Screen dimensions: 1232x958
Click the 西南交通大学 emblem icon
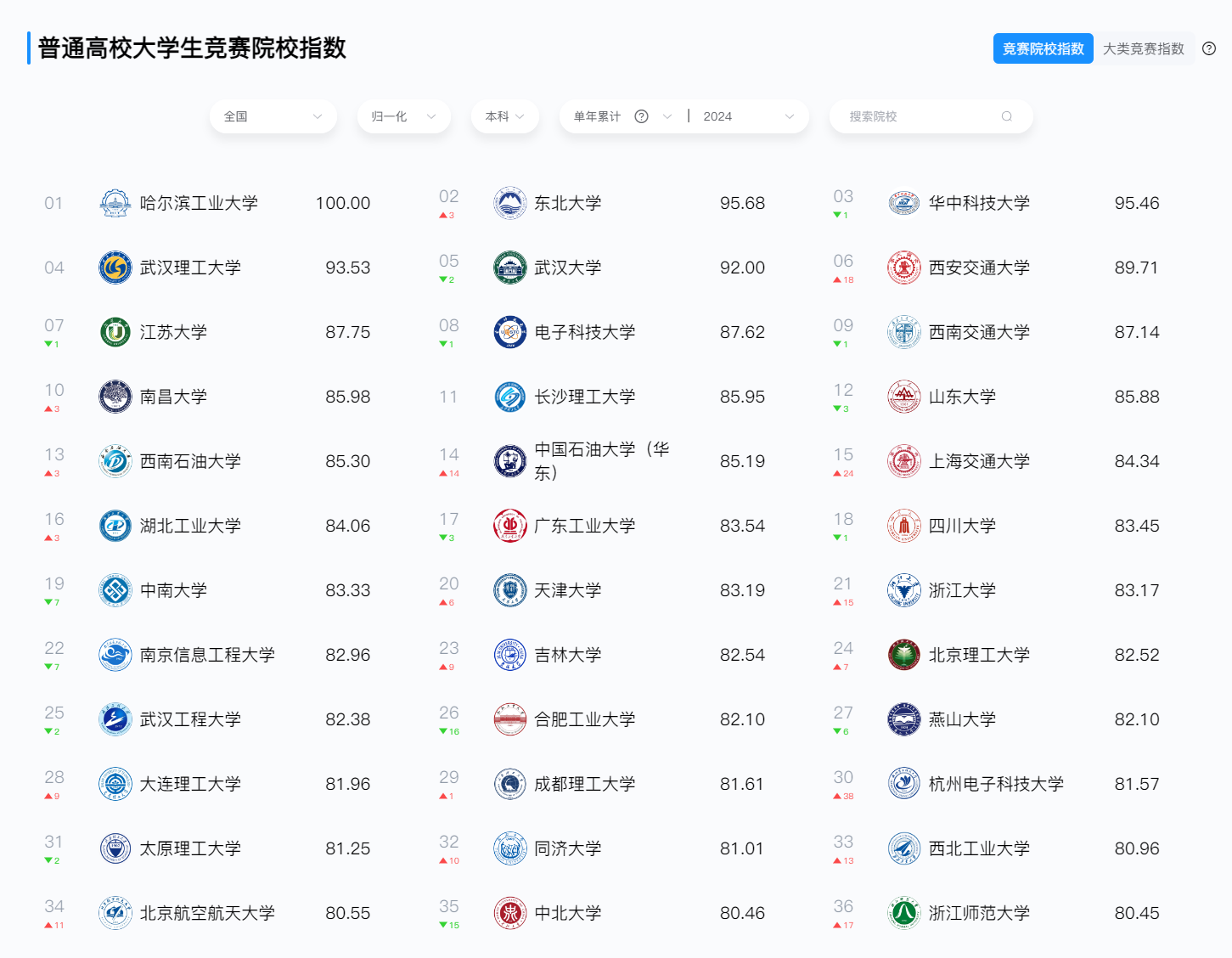point(903,332)
